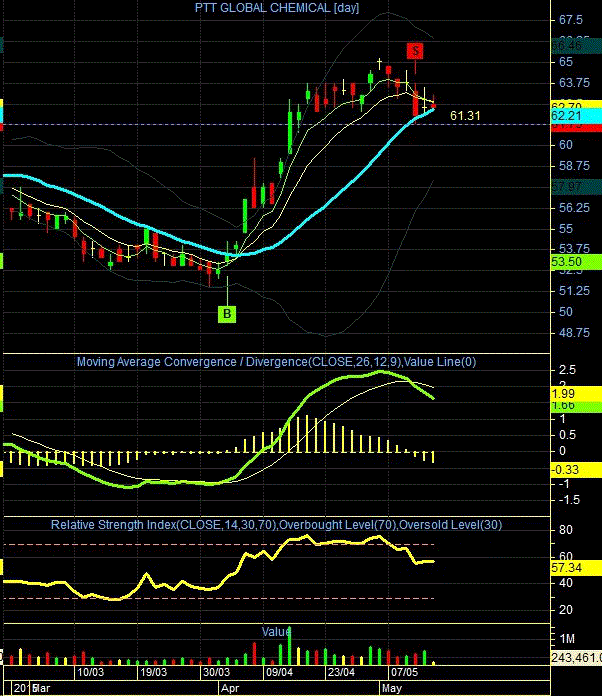This screenshot has width=602, height=696.
Task: Click the 09/04 date axis label
Action: (279, 672)
